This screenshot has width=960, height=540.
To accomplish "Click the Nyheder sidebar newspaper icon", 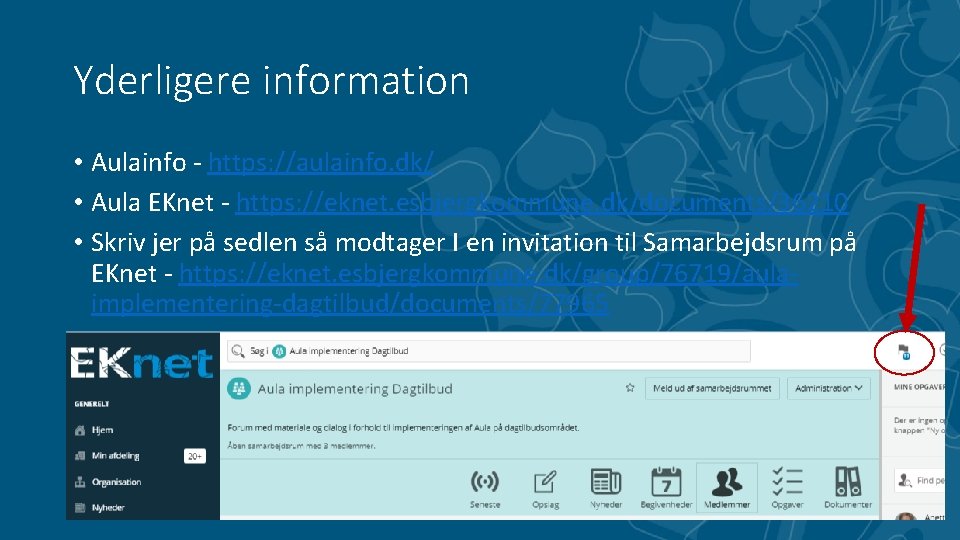I will coord(80,508).
